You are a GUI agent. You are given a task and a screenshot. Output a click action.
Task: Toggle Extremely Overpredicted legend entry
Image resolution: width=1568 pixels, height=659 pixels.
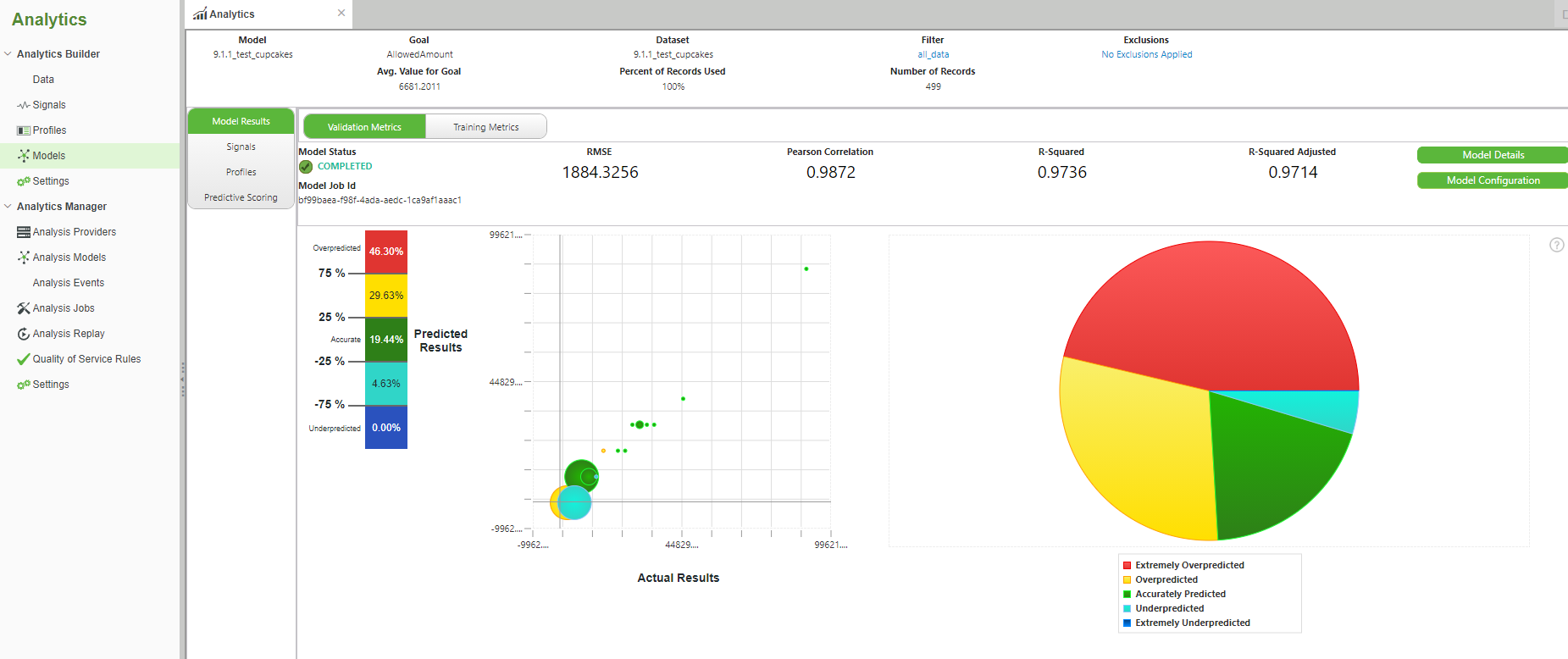(1188, 565)
